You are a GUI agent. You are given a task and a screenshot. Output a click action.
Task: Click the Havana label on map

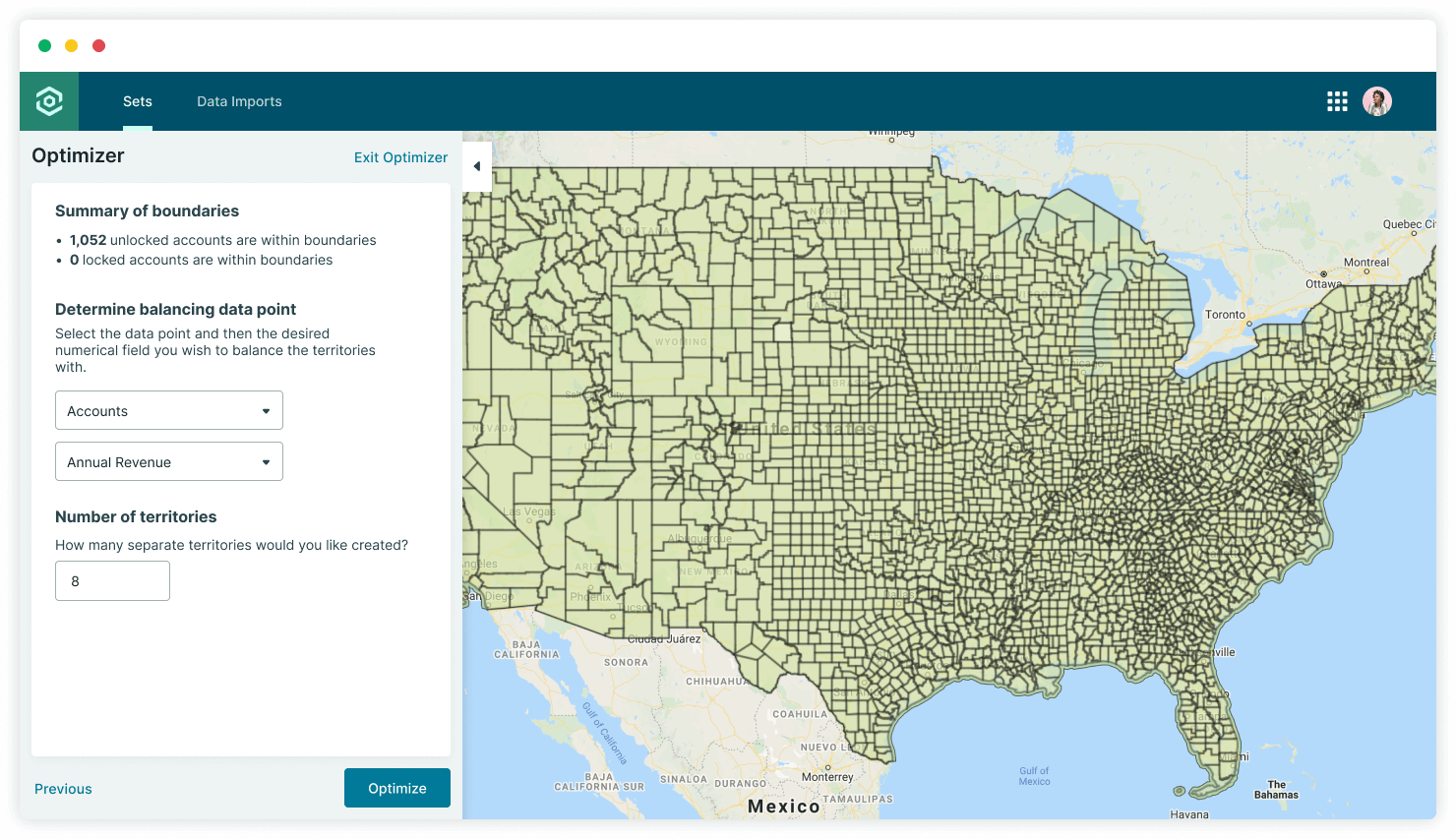click(1189, 814)
